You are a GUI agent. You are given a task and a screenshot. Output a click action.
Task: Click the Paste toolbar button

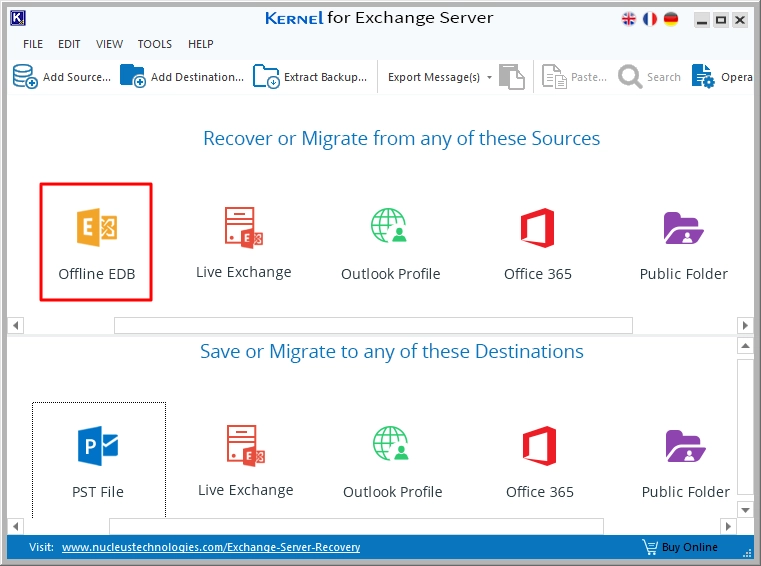[x=574, y=77]
